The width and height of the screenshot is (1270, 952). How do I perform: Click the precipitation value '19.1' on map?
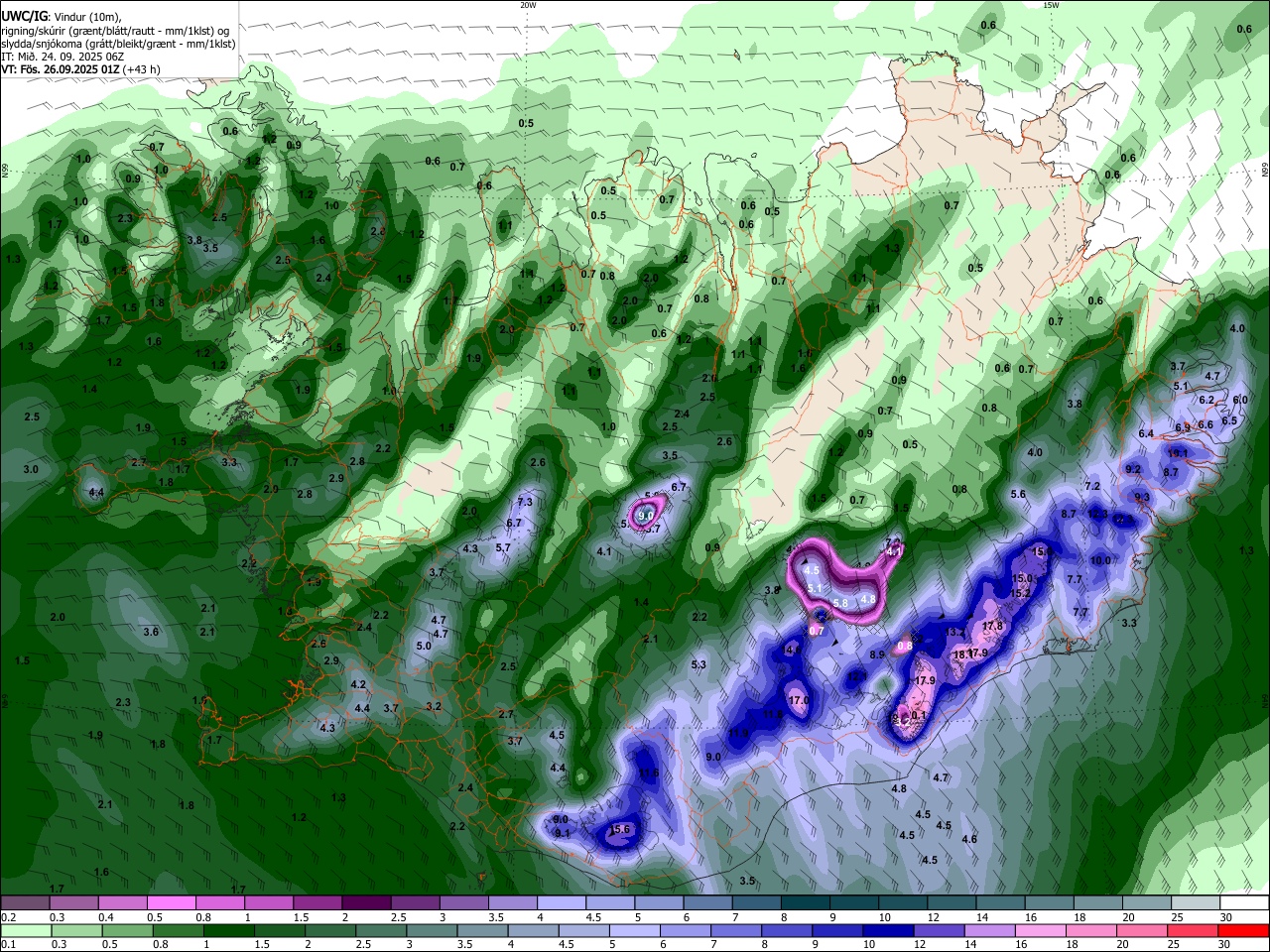[1178, 453]
